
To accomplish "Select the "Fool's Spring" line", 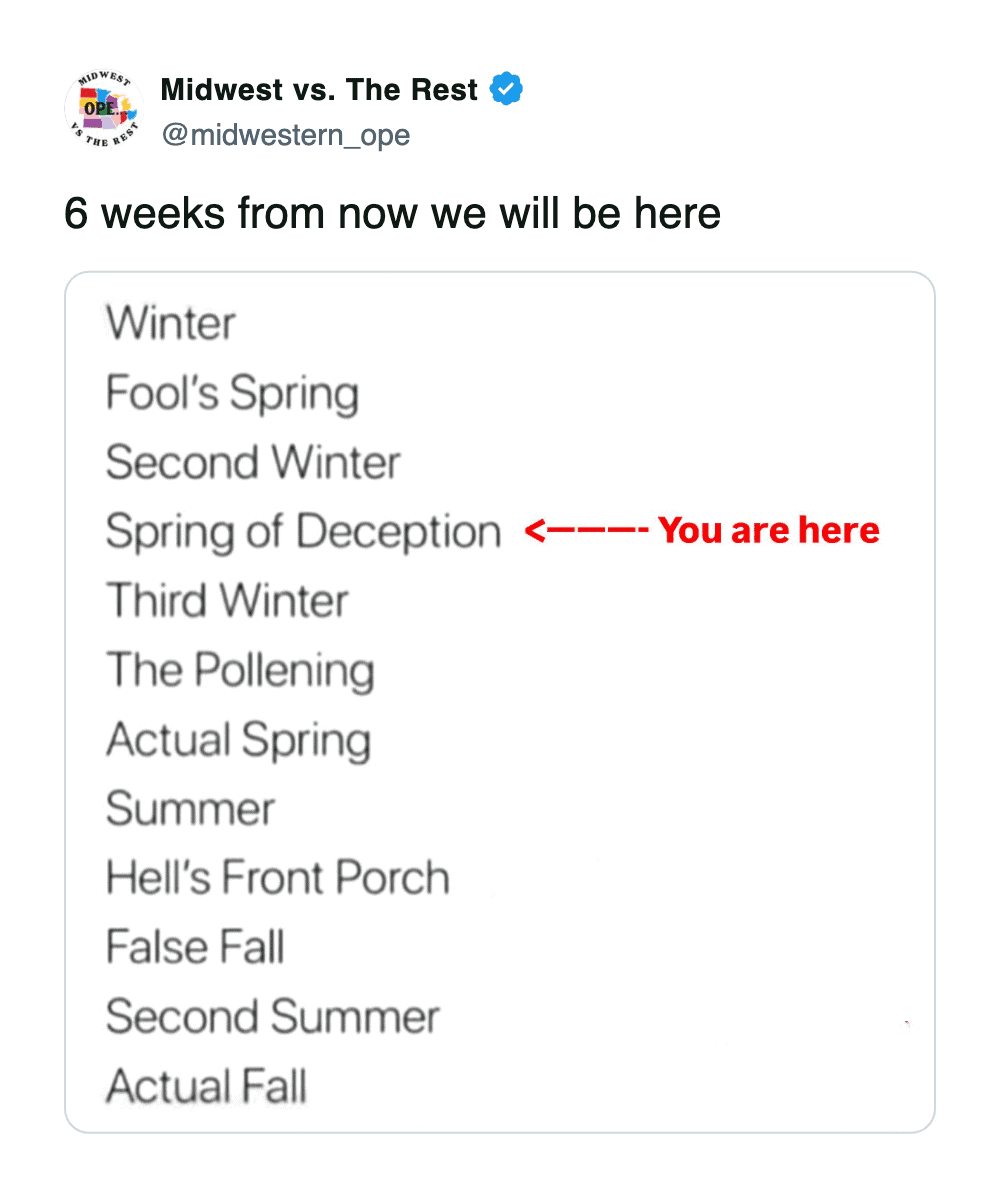I will click(232, 392).
